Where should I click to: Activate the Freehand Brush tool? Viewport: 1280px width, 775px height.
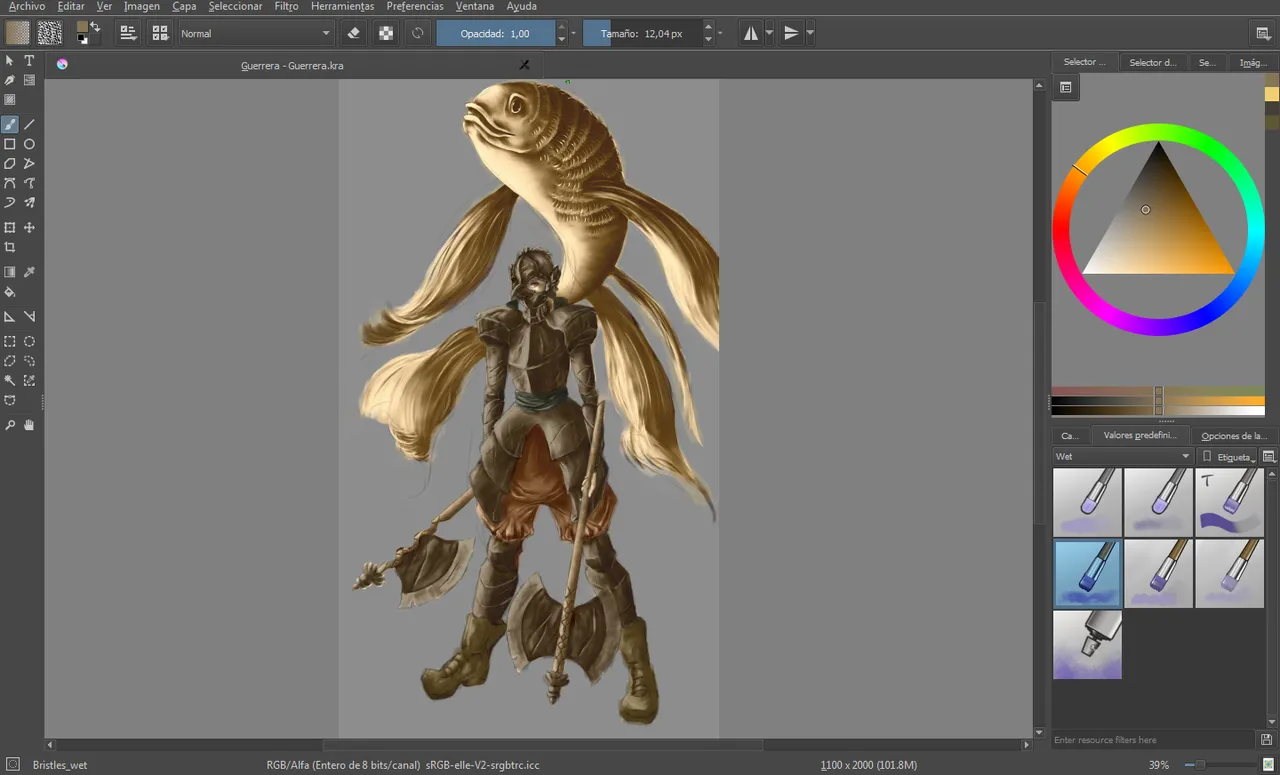point(10,125)
